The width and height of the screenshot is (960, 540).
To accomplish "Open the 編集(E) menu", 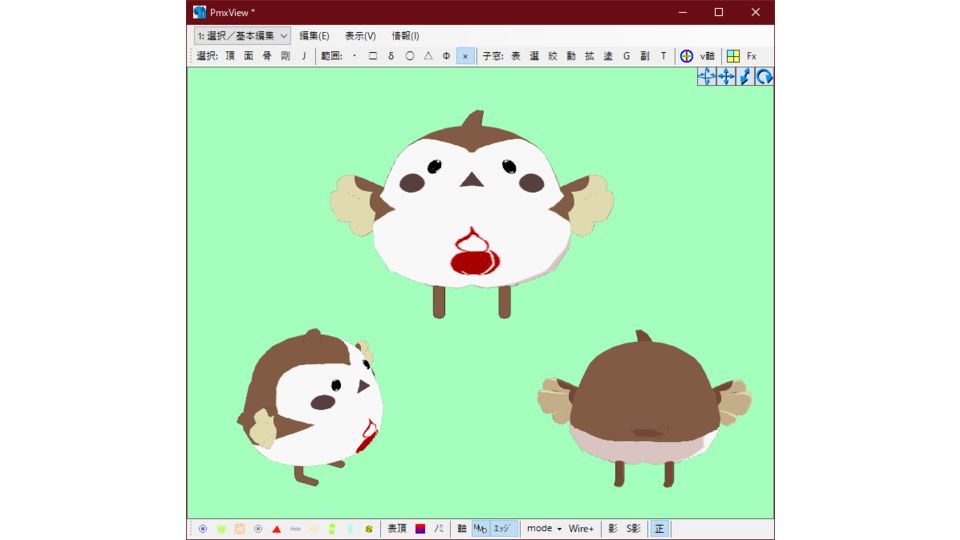I will pyautogui.click(x=314, y=36).
